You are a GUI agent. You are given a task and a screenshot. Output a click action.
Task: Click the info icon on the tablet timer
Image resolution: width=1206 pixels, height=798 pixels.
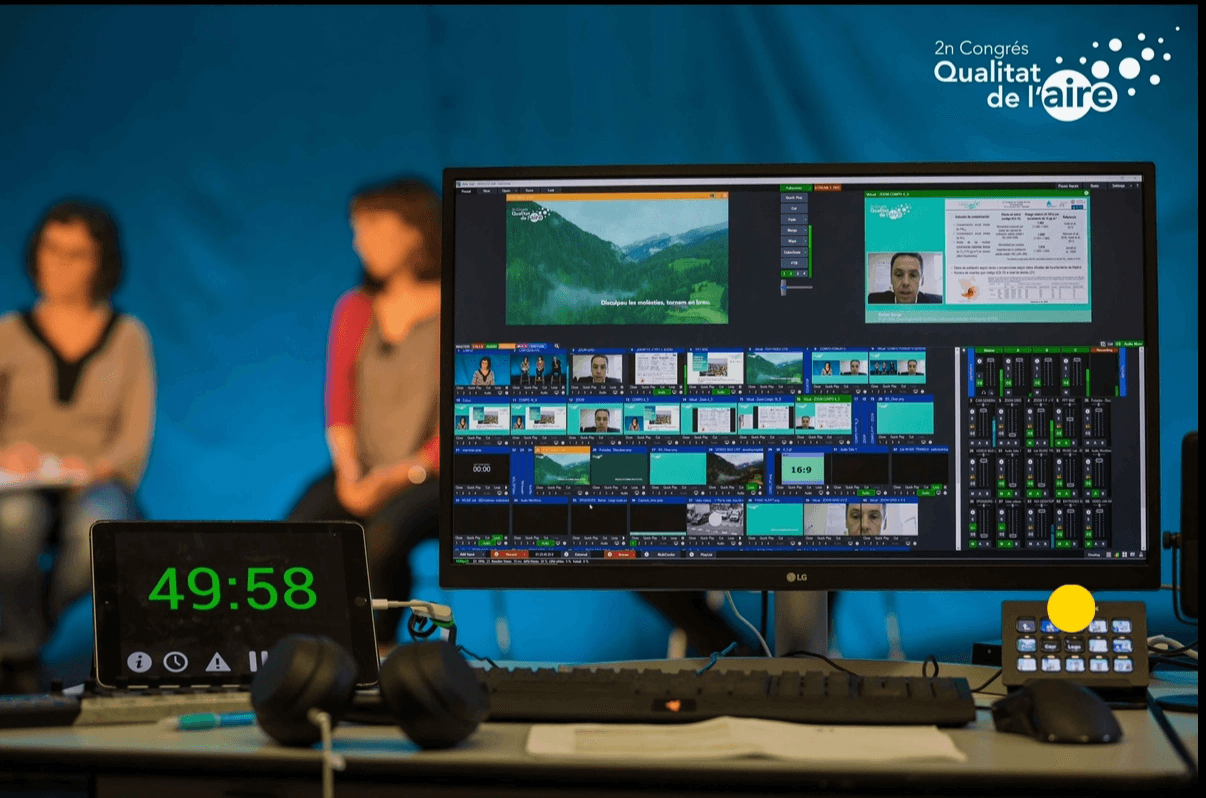(x=139, y=662)
